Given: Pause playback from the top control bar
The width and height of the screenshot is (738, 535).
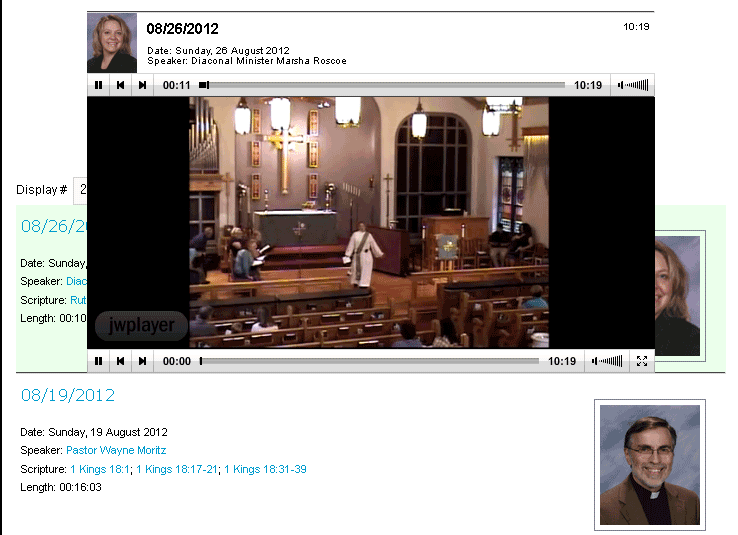Looking at the screenshot, I should click(98, 85).
